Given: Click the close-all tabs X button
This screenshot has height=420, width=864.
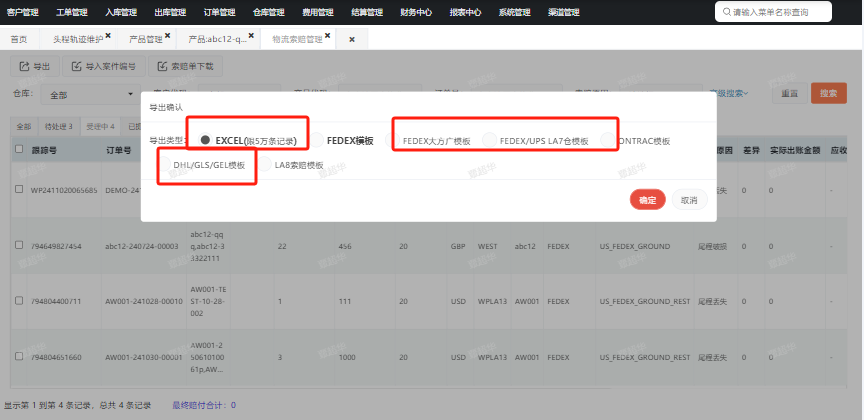Looking at the screenshot, I should [x=352, y=40].
